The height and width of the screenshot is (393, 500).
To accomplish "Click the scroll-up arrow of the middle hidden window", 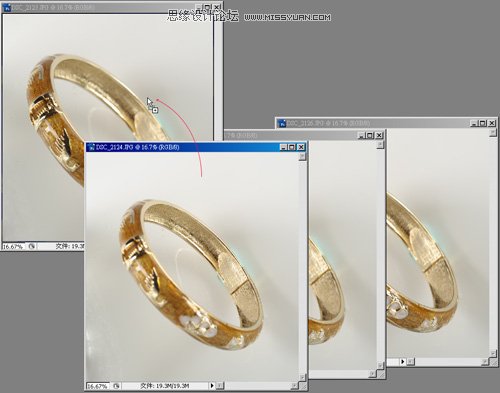I will (381, 144).
